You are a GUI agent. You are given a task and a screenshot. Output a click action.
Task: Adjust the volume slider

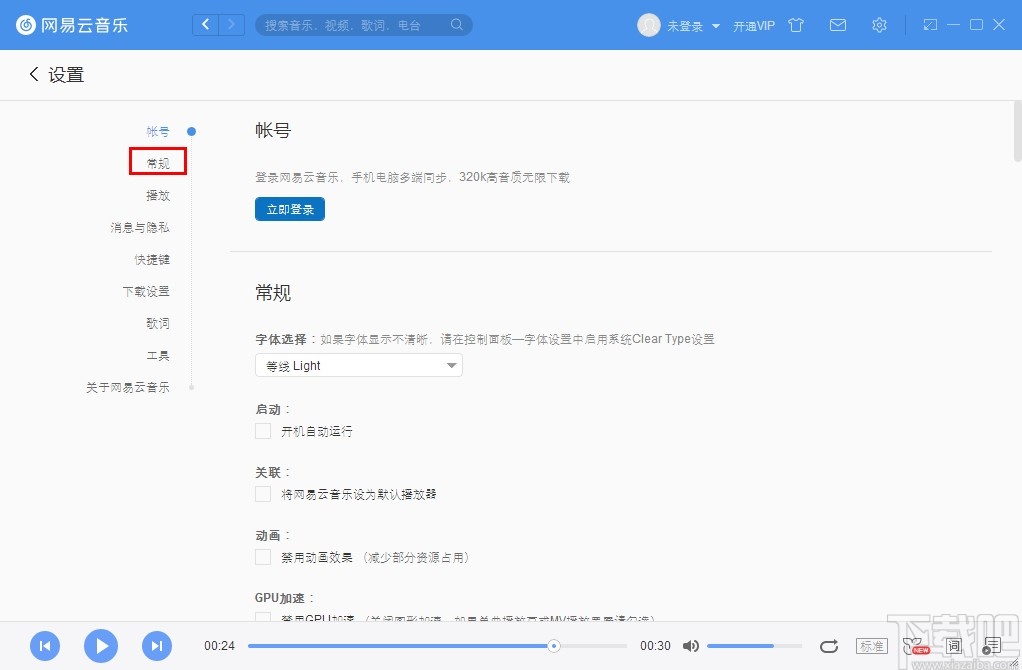coord(754,646)
